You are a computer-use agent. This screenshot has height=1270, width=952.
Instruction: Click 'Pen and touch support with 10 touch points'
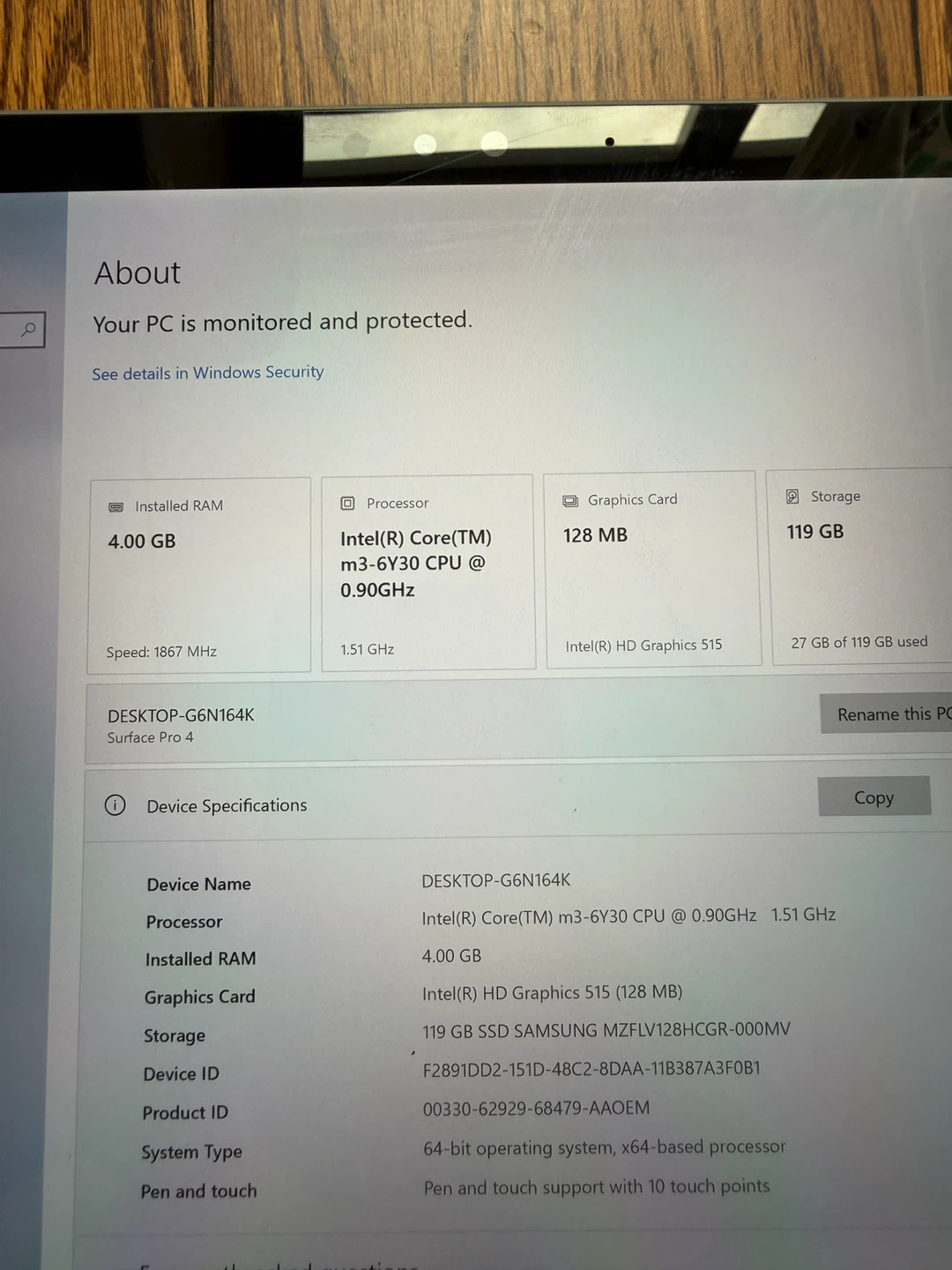pos(597,1187)
